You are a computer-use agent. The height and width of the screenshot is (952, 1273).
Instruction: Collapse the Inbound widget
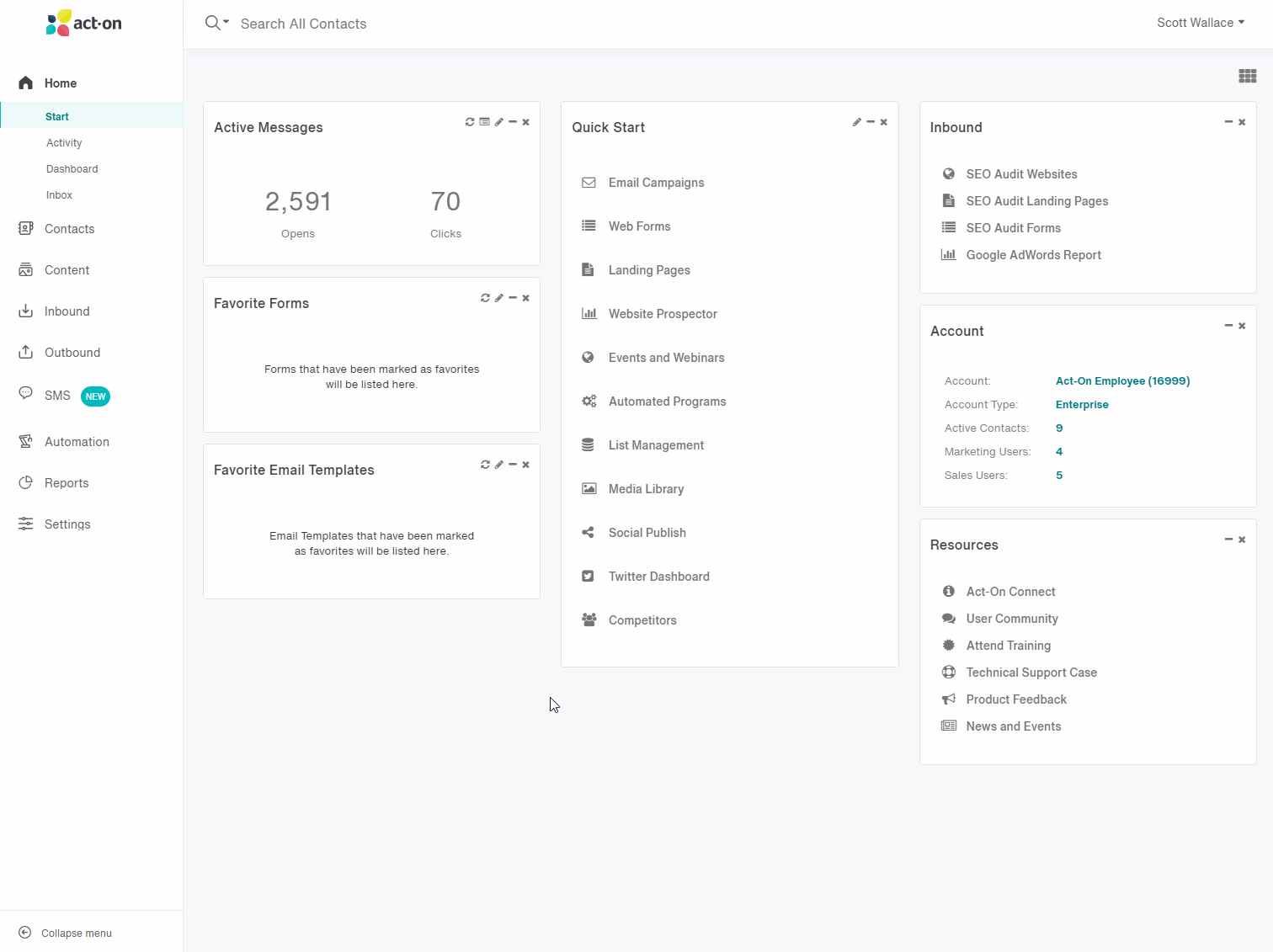[x=1228, y=122]
